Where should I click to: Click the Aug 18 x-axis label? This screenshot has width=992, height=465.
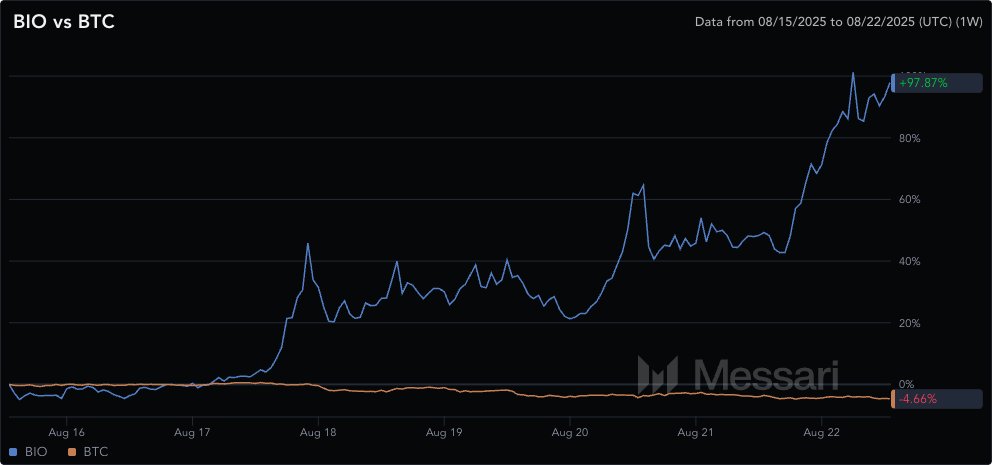[x=318, y=433]
